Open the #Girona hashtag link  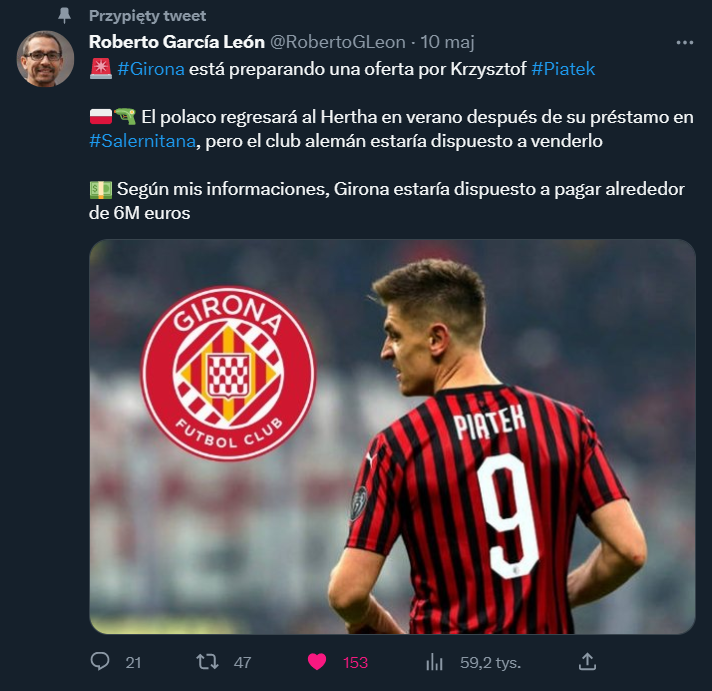click(151, 69)
